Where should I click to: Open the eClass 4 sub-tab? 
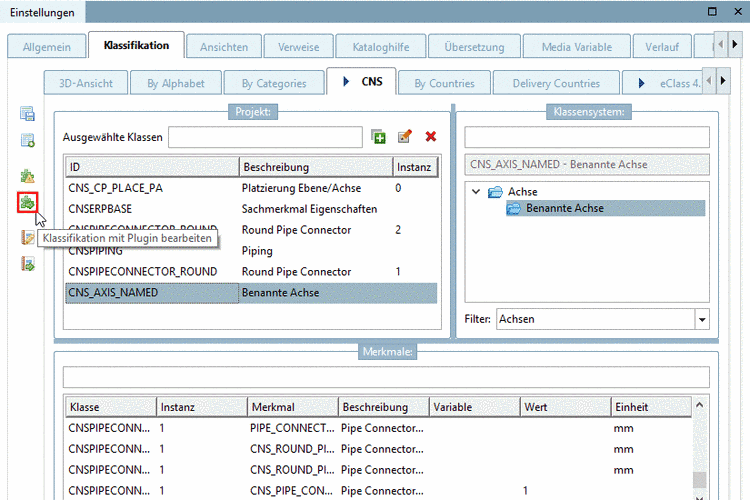coord(662,83)
